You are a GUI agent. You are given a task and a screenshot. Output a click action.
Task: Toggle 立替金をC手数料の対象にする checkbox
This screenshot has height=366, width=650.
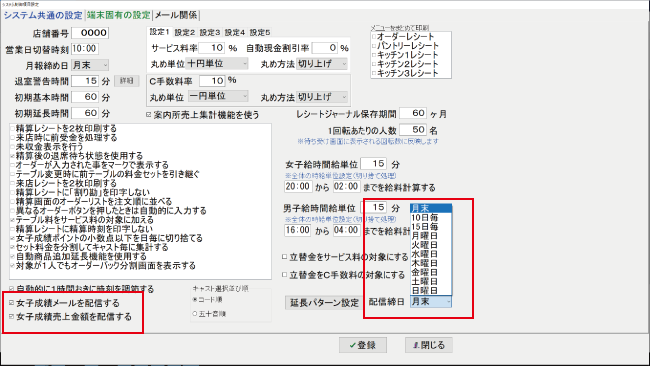click(285, 274)
